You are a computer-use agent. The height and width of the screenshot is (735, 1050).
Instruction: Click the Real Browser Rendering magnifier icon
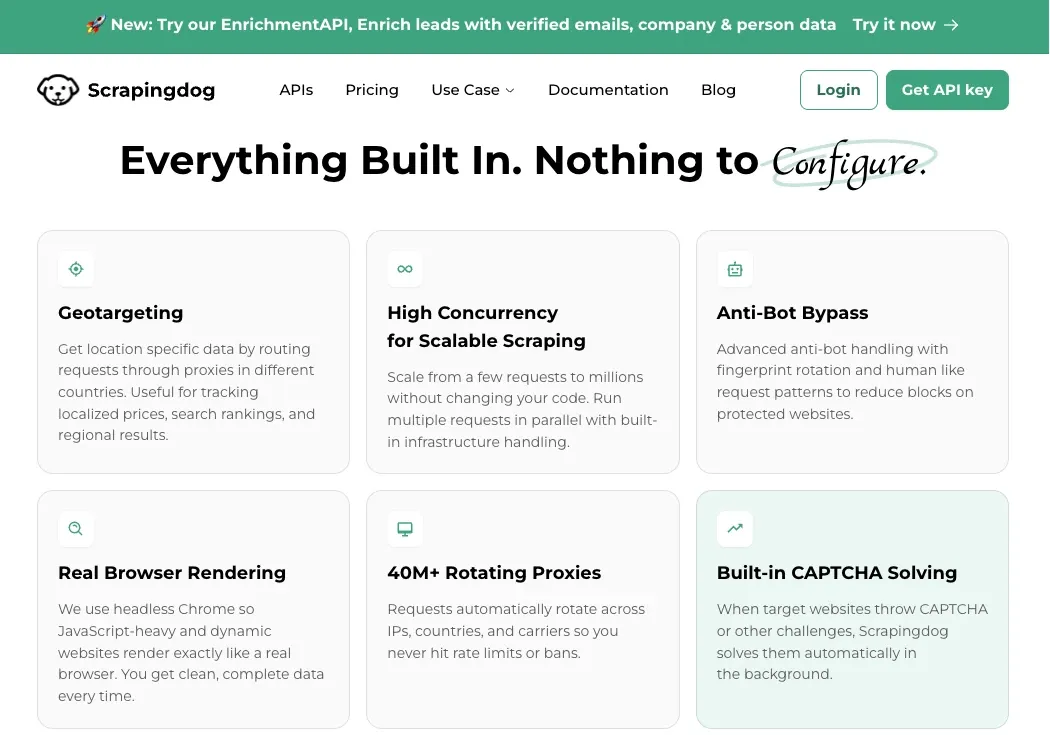click(x=76, y=528)
